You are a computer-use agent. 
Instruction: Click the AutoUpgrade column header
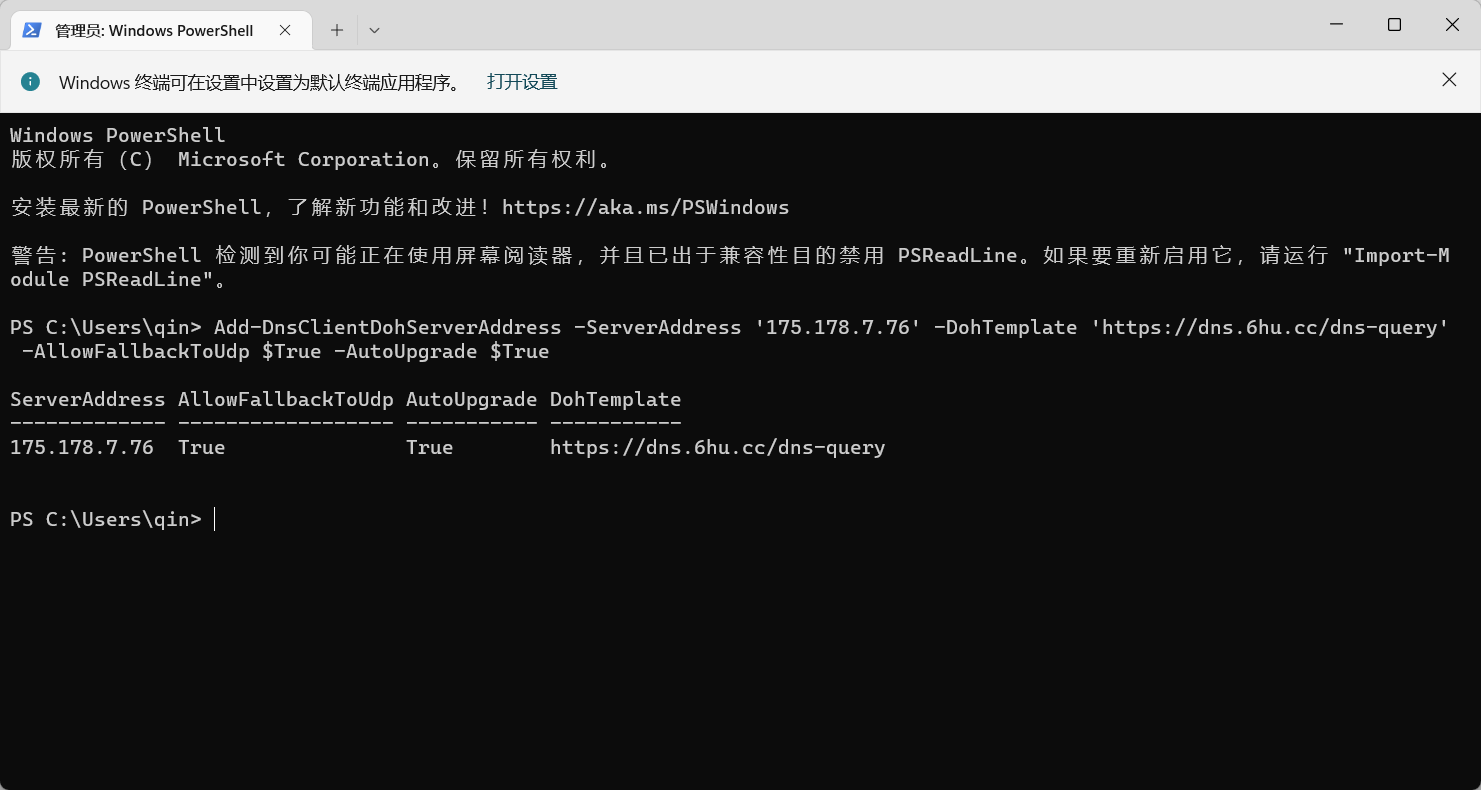pyautogui.click(x=472, y=400)
